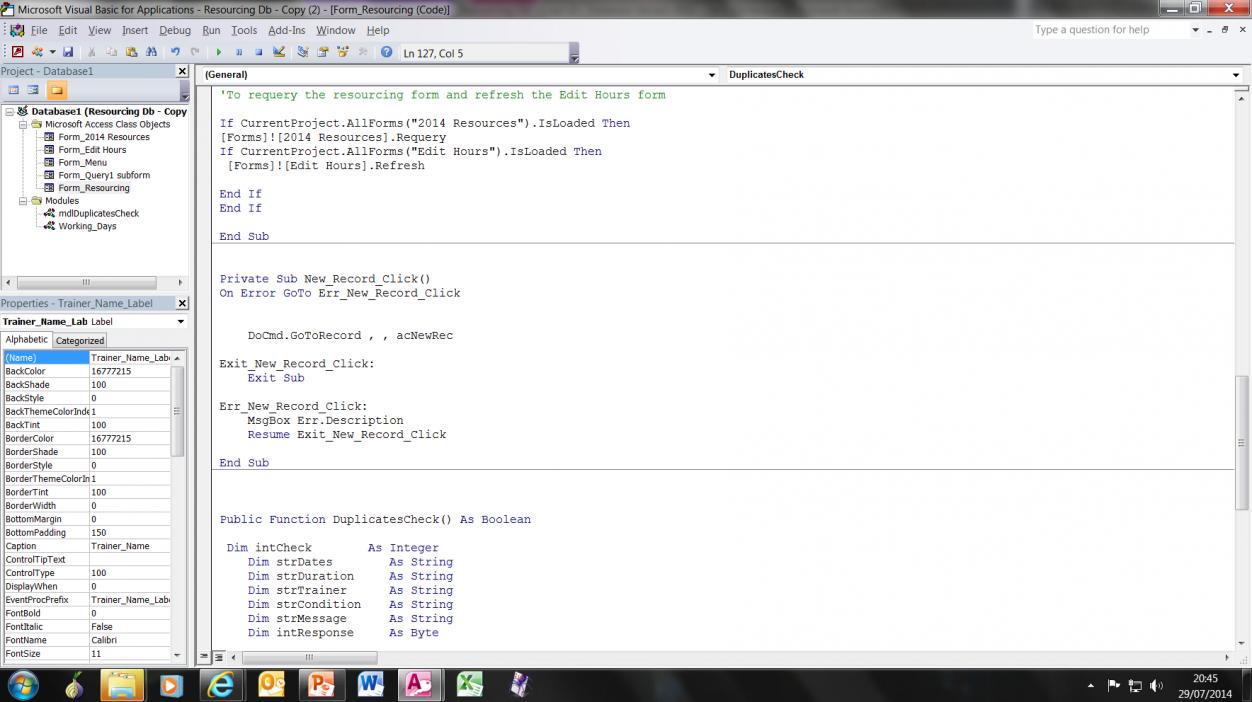This screenshot has width=1252, height=702.
Task: Click the Type a question for help box
Action: (x=1110, y=30)
